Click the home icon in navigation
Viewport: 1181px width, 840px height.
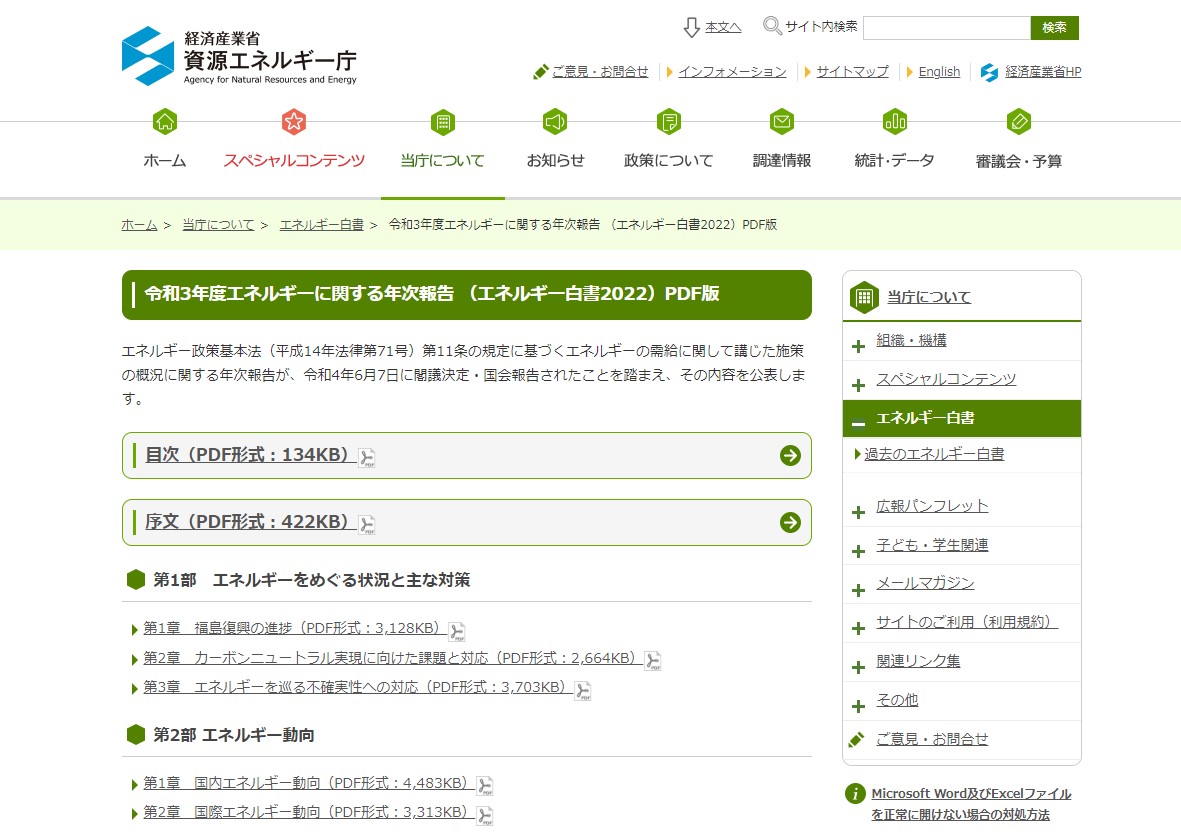coord(165,122)
